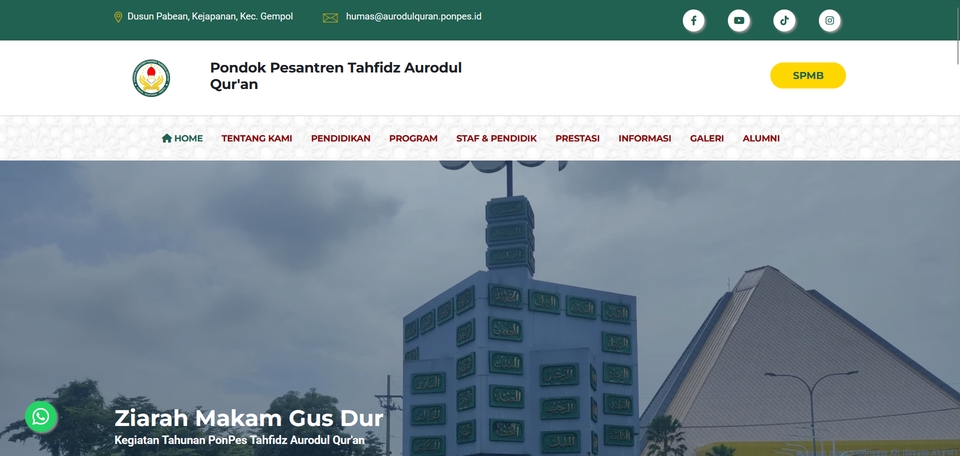The image size is (960, 456).
Task: Click the pesantren logo emblem
Action: [x=151, y=78]
